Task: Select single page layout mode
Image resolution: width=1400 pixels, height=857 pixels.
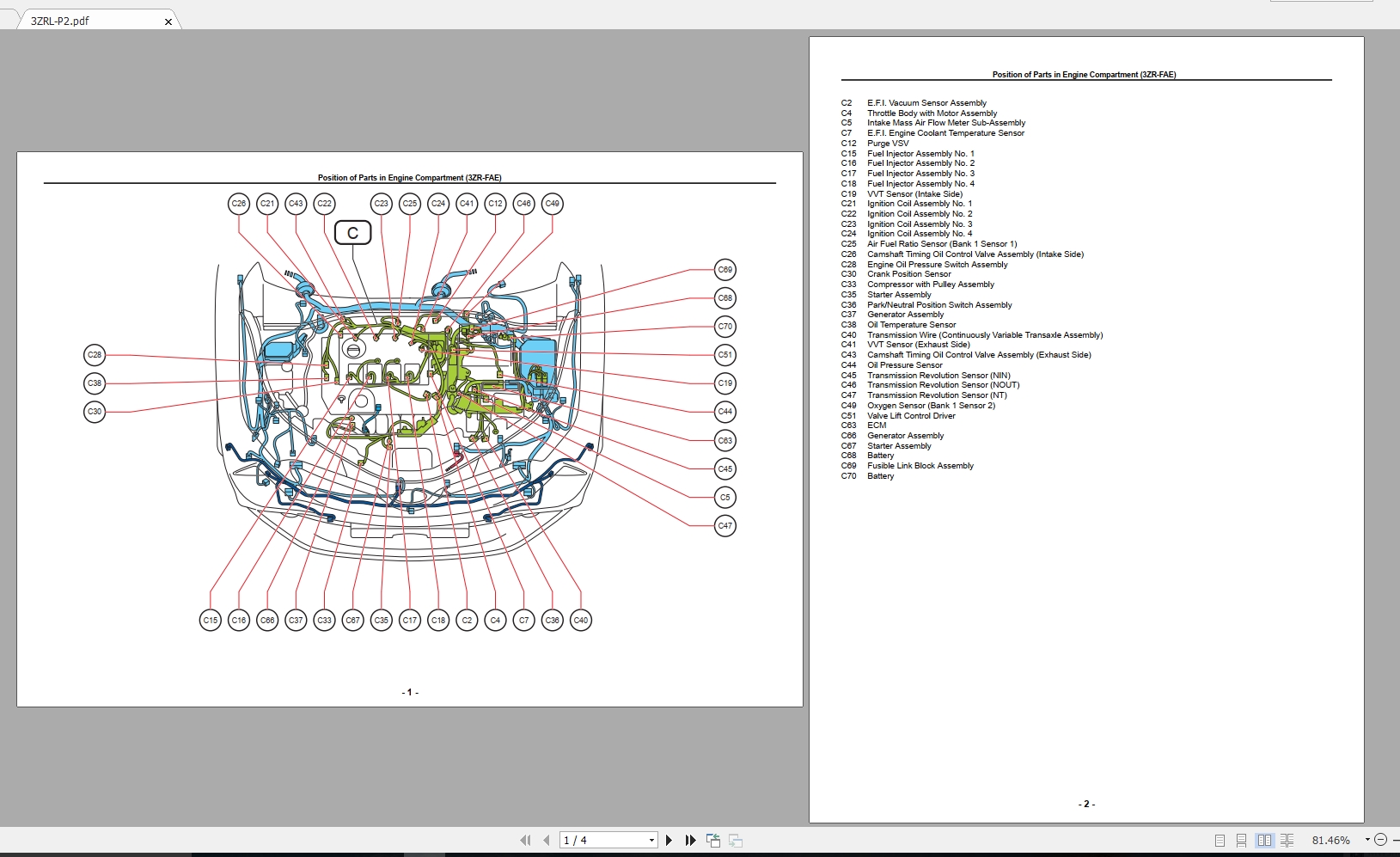Action: [x=1220, y=841]
